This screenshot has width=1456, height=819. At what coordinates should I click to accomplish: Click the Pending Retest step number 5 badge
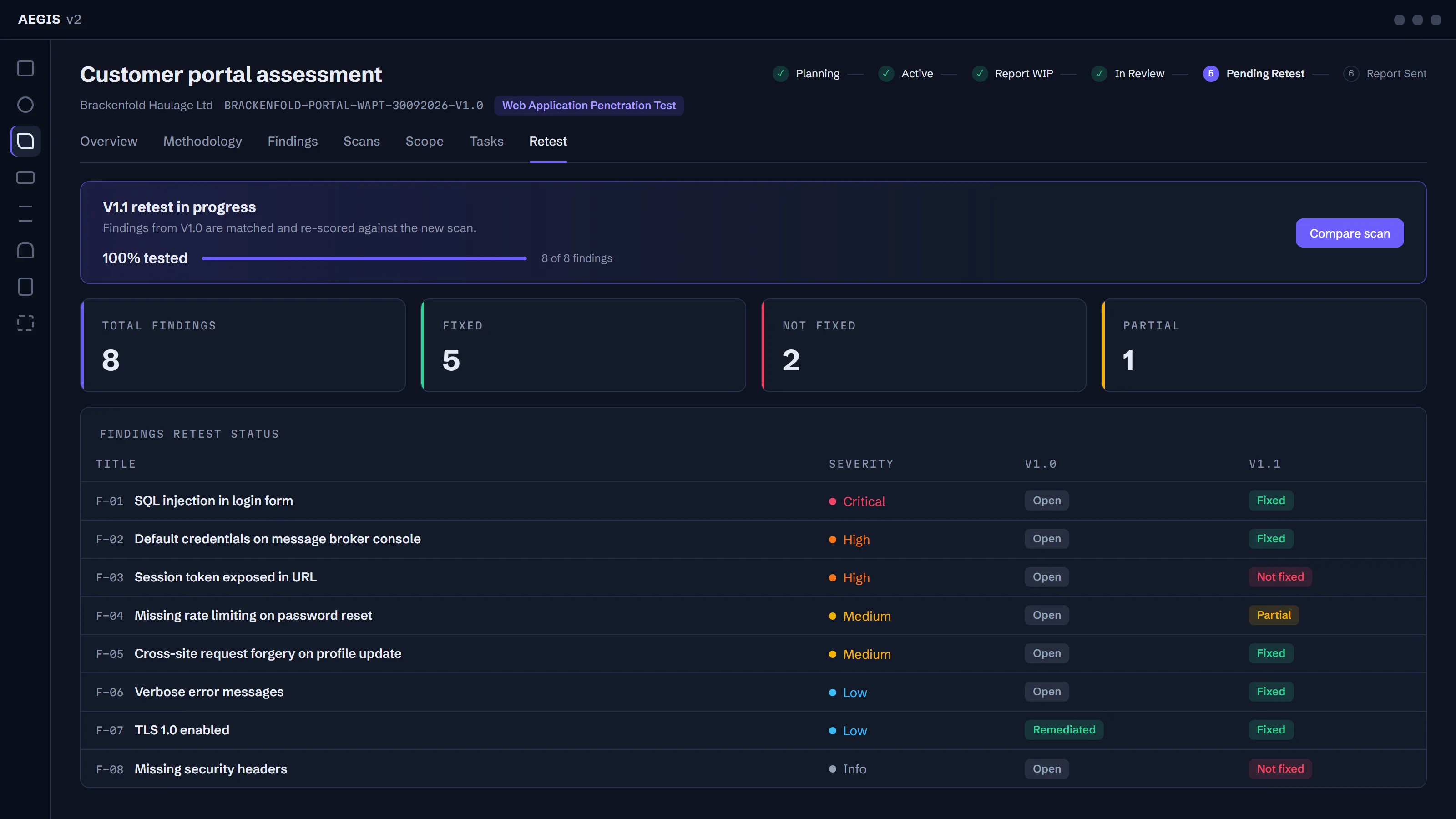[x=1211, y=73]
